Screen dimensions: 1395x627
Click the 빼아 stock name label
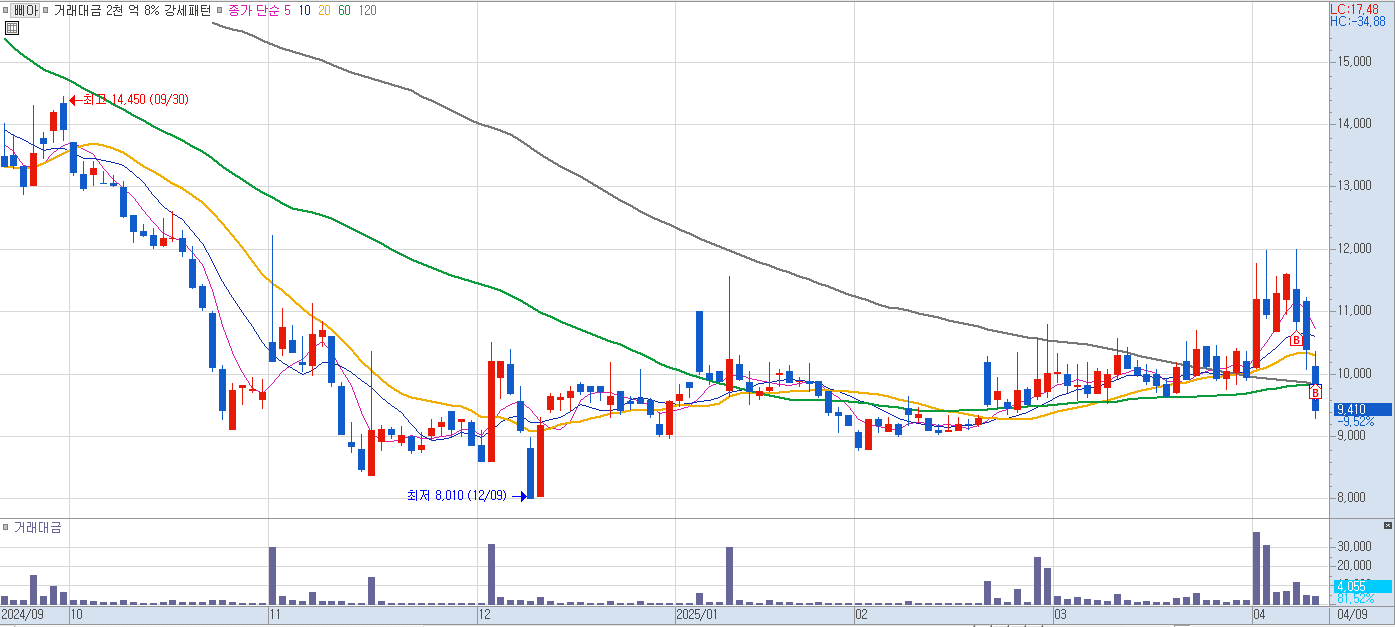point(25,10)
